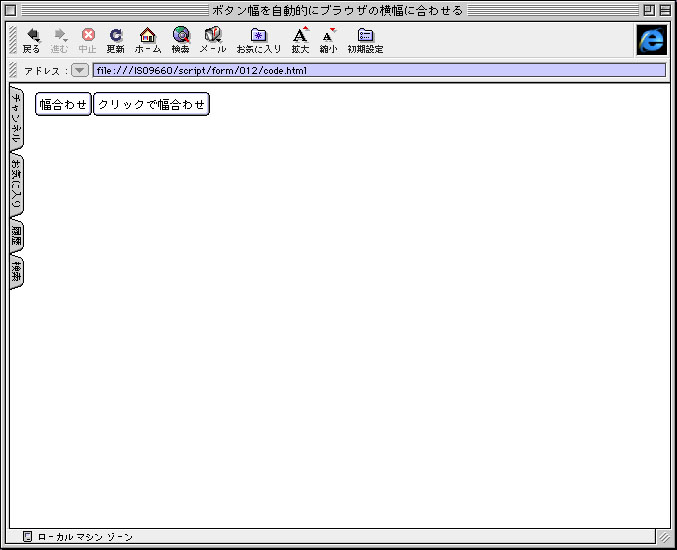The width and height of the screenshot is (677, 550).
Task: Open the Mail (メール) icon
Action: tap(212, 36)
